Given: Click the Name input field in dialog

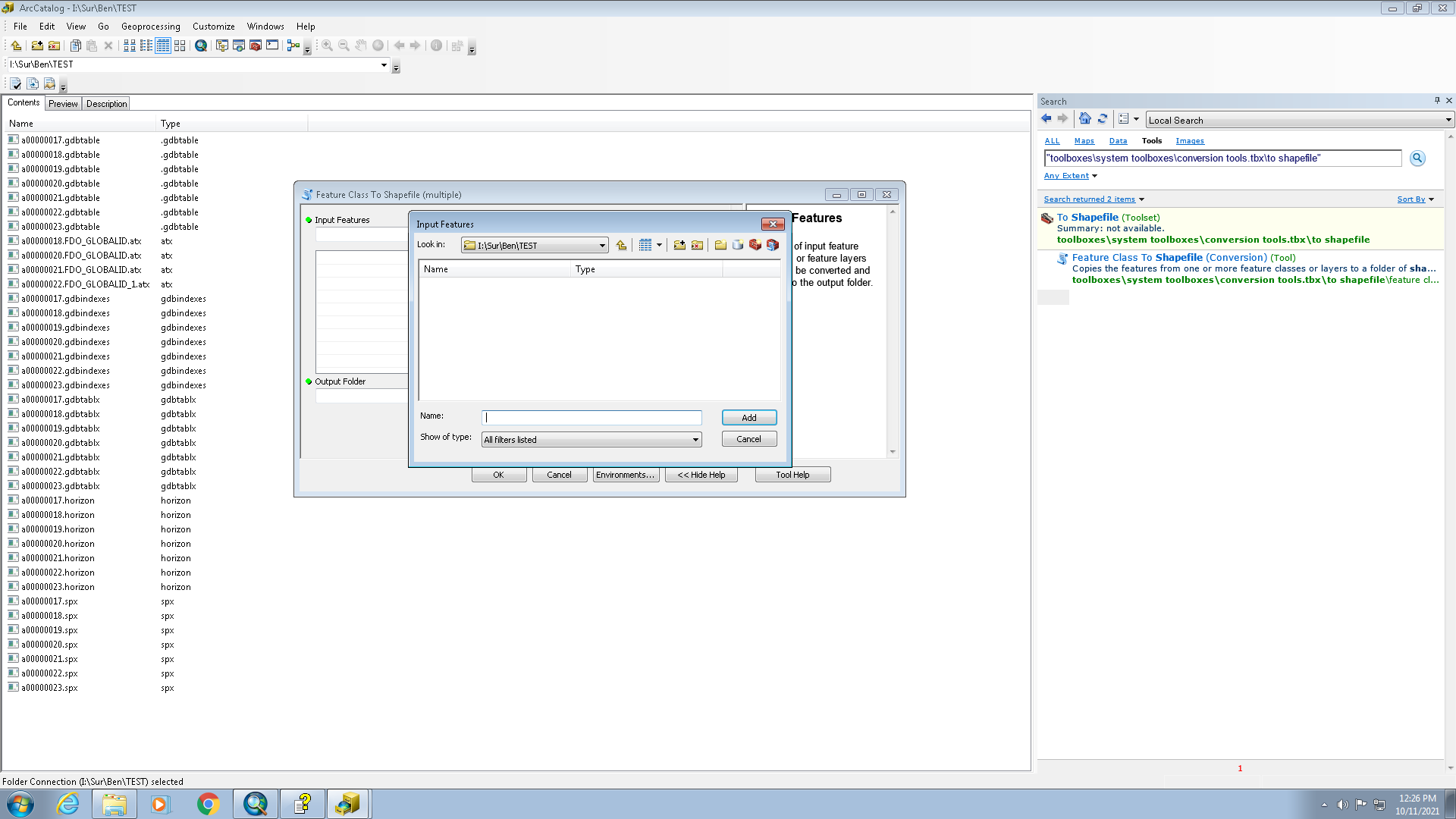Looking at the screenshot, I should click(x=591, y=418).
